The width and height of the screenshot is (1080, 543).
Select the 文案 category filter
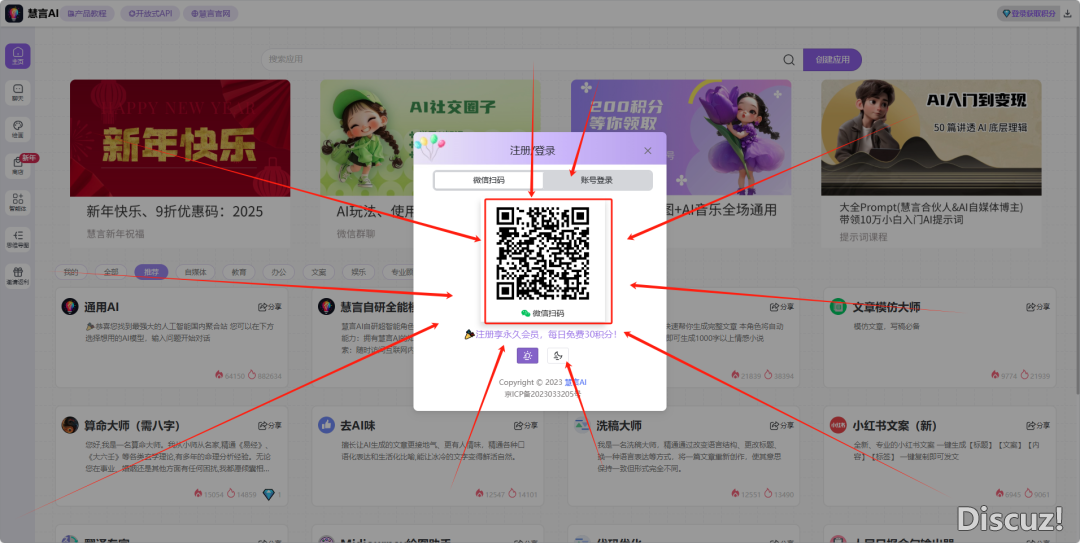click(318, 272)
